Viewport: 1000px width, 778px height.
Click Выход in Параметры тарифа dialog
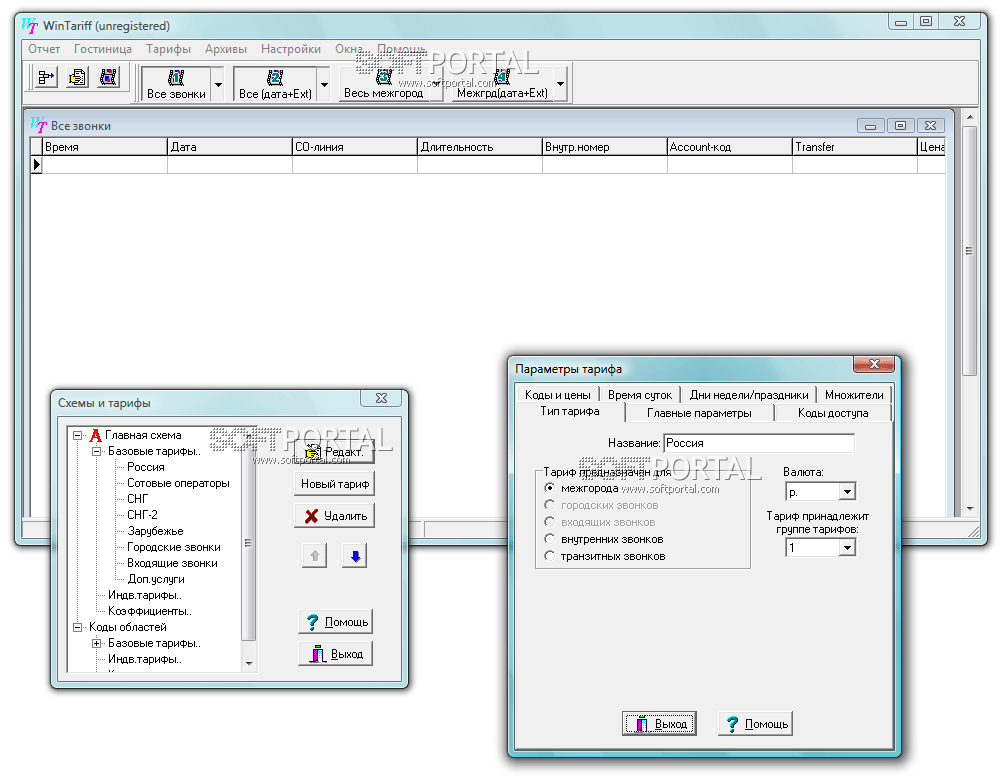point(659,724)
